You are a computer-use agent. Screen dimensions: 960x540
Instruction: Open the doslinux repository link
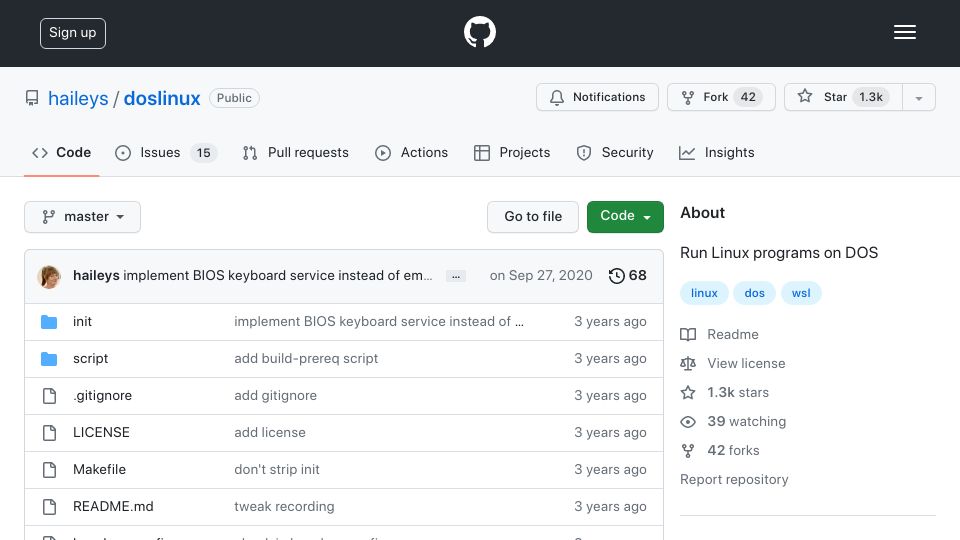(x=162, y=99)
